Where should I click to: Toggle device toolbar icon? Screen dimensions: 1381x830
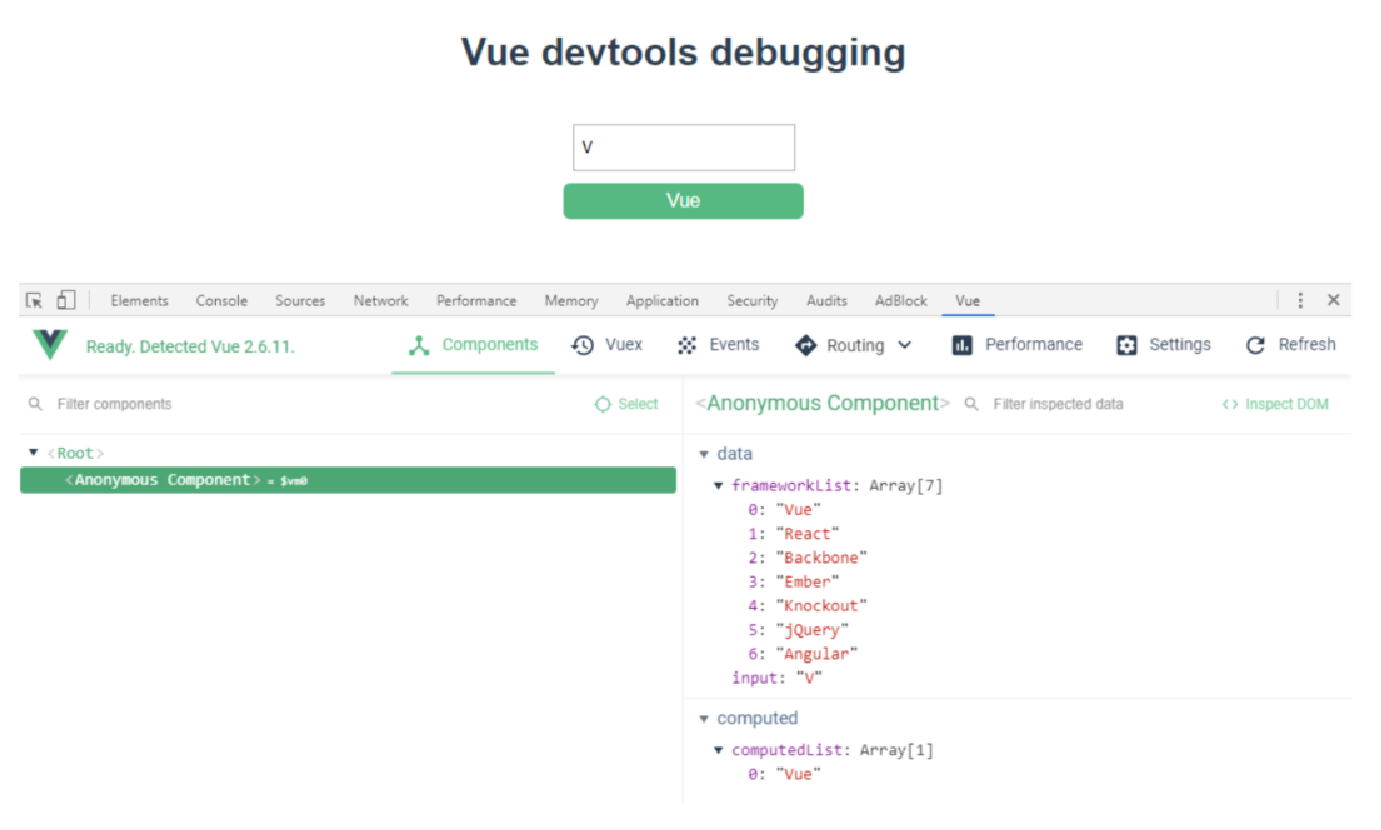tap(66, 299)
